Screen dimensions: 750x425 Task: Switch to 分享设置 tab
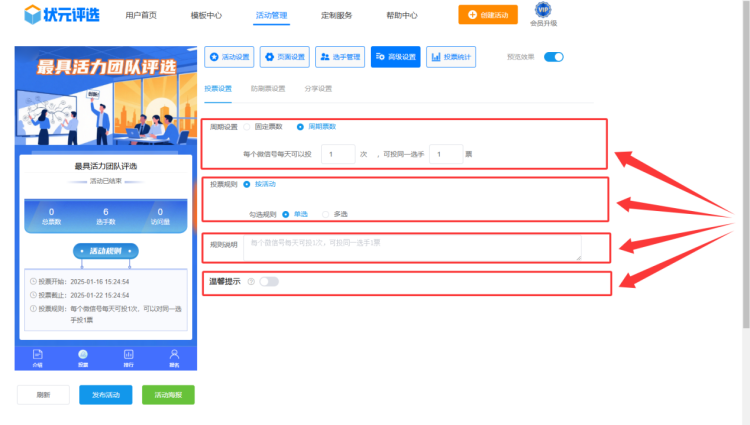(318, 89)
